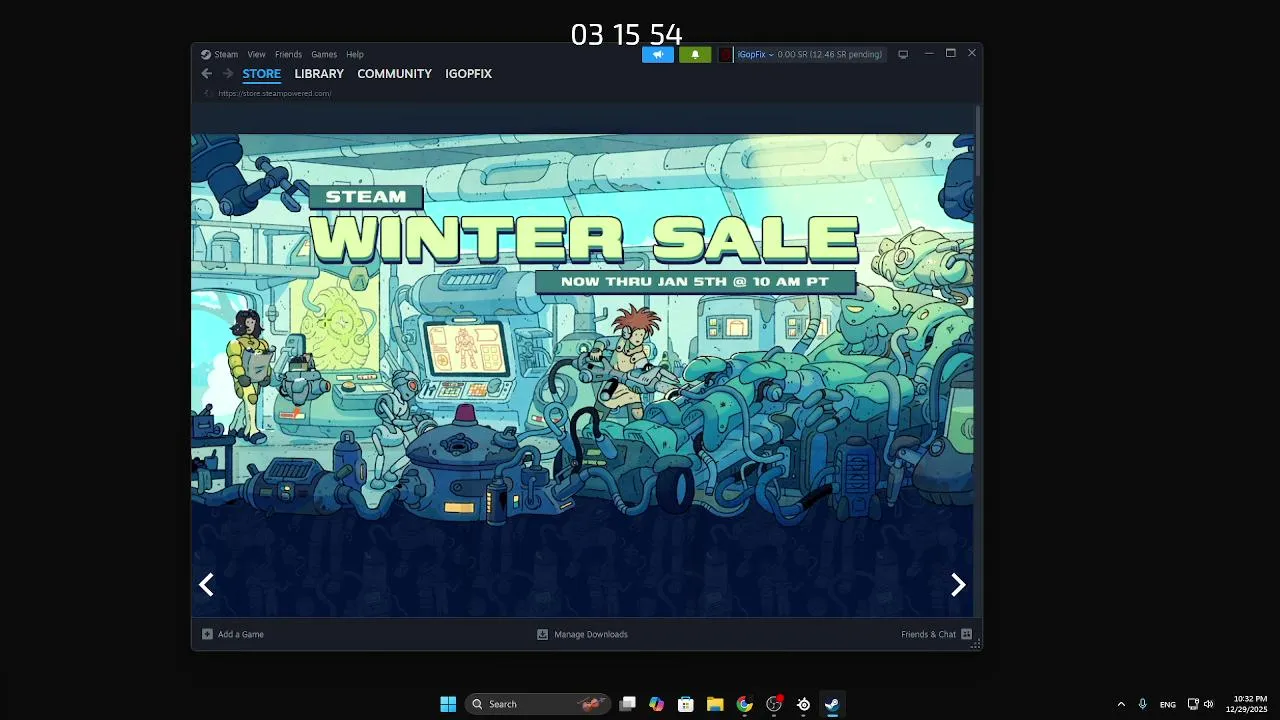Go forward with the navigation forward arrow
1280x720 pixels.
click(x=228, y=74)
